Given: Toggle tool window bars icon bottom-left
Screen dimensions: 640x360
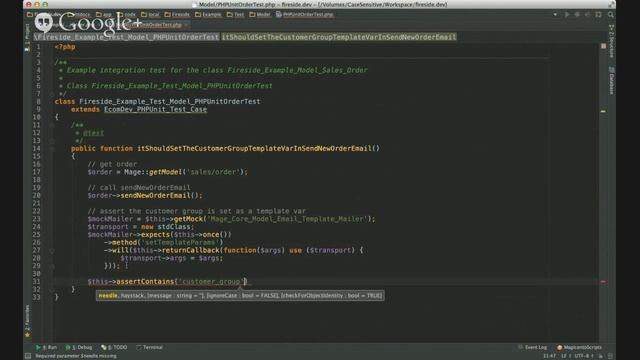Looking at the screenshot, I should 28,356.
